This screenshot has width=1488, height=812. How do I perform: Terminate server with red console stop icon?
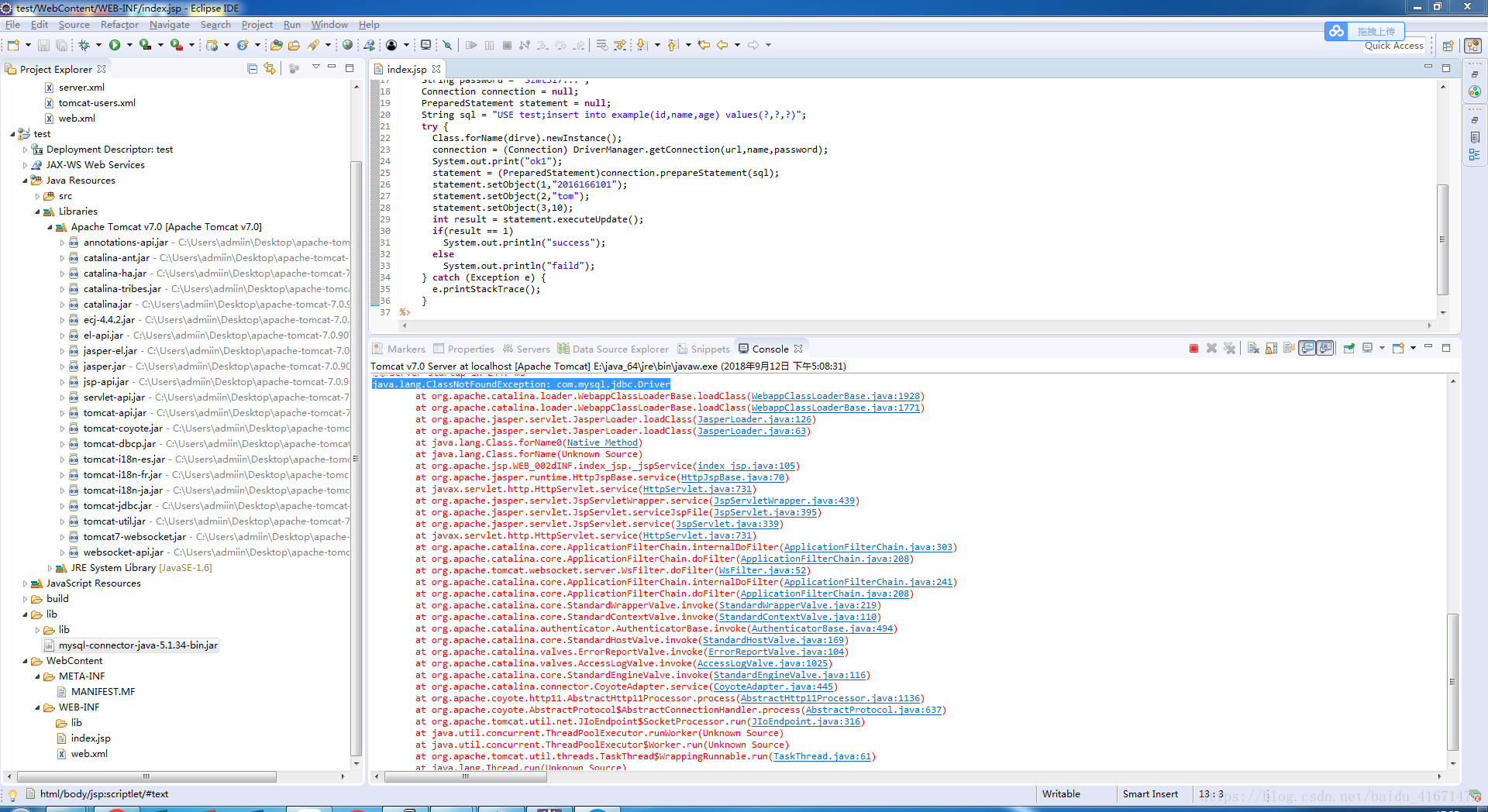(1193, 349)
